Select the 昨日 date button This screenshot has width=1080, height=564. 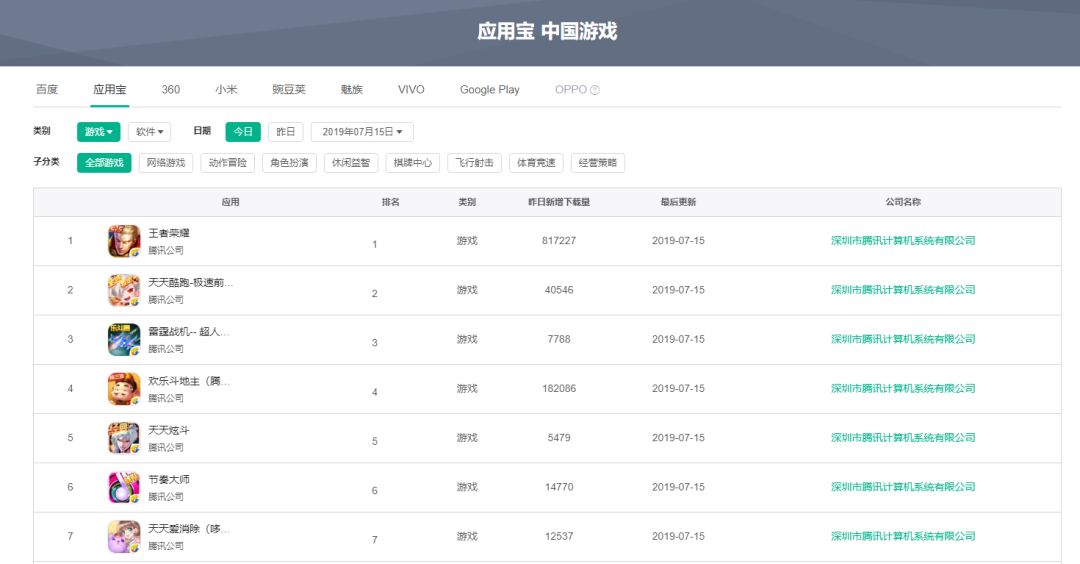[286, 132]
